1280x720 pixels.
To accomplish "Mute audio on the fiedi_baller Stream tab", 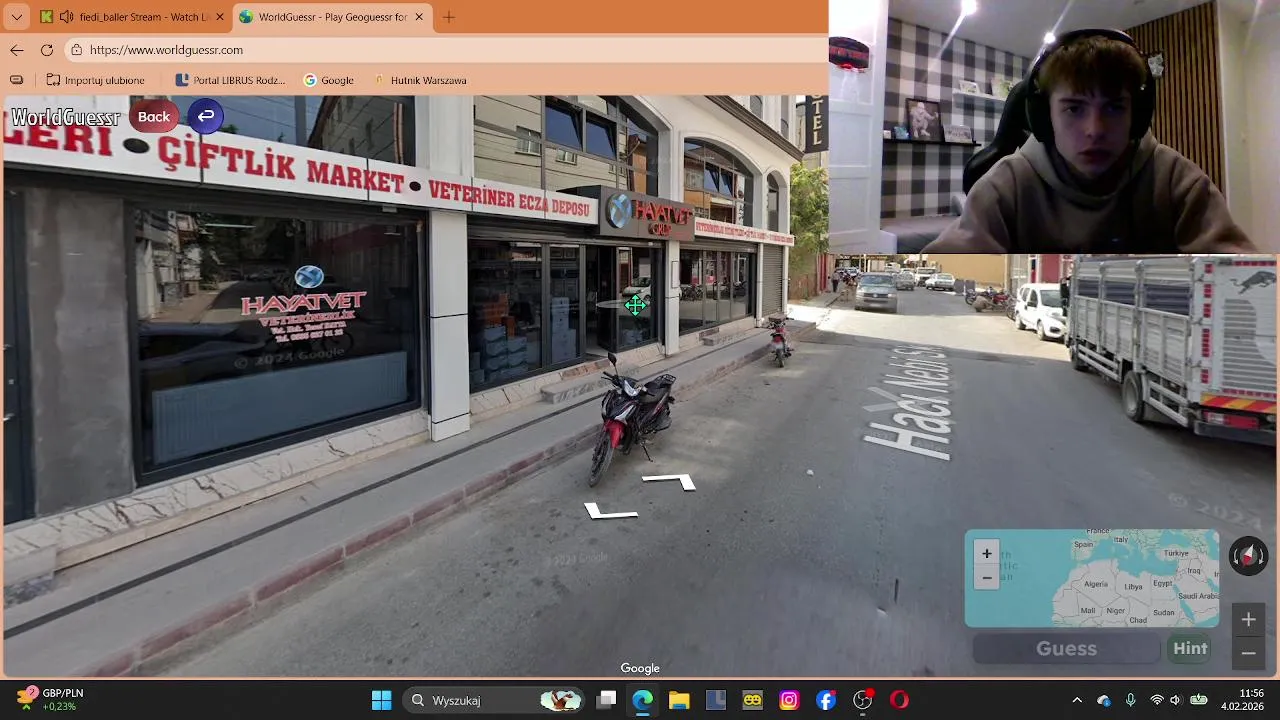I will (66, 17).
